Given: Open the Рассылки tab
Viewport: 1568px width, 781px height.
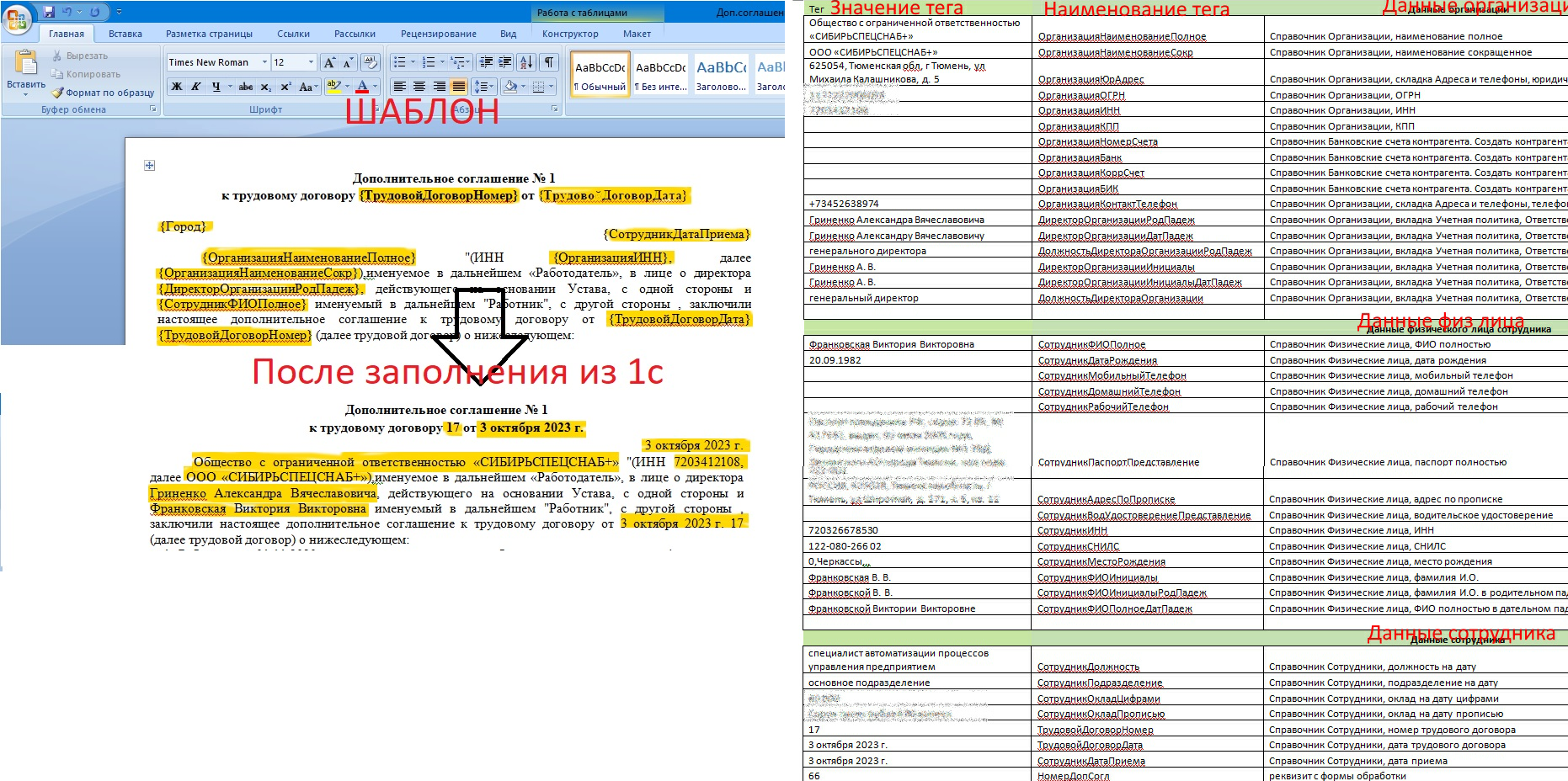Looking at the screenshot, I should click(x=355, y=34).
